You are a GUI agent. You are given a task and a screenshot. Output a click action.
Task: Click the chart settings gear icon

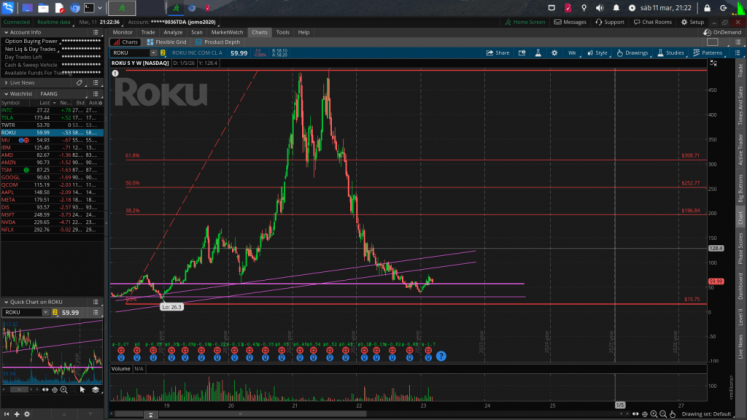point(554,53)
